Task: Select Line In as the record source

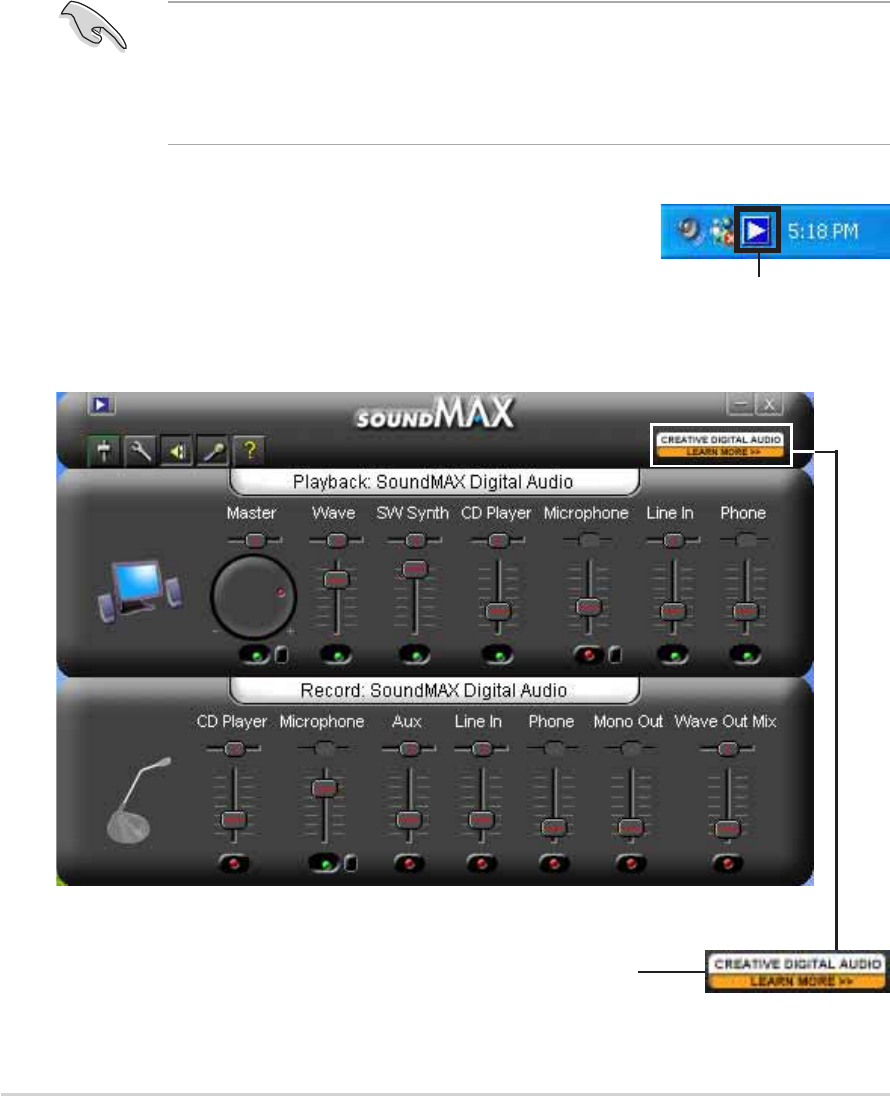Action: point(482,863)
